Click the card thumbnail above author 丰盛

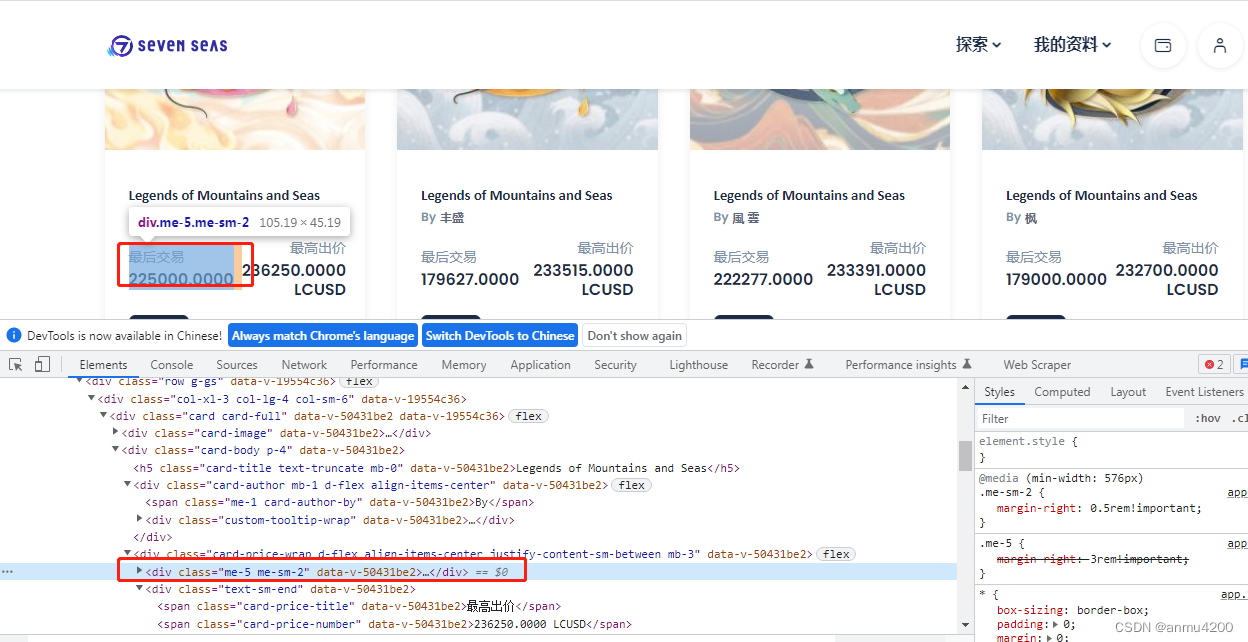coord(527,119)
